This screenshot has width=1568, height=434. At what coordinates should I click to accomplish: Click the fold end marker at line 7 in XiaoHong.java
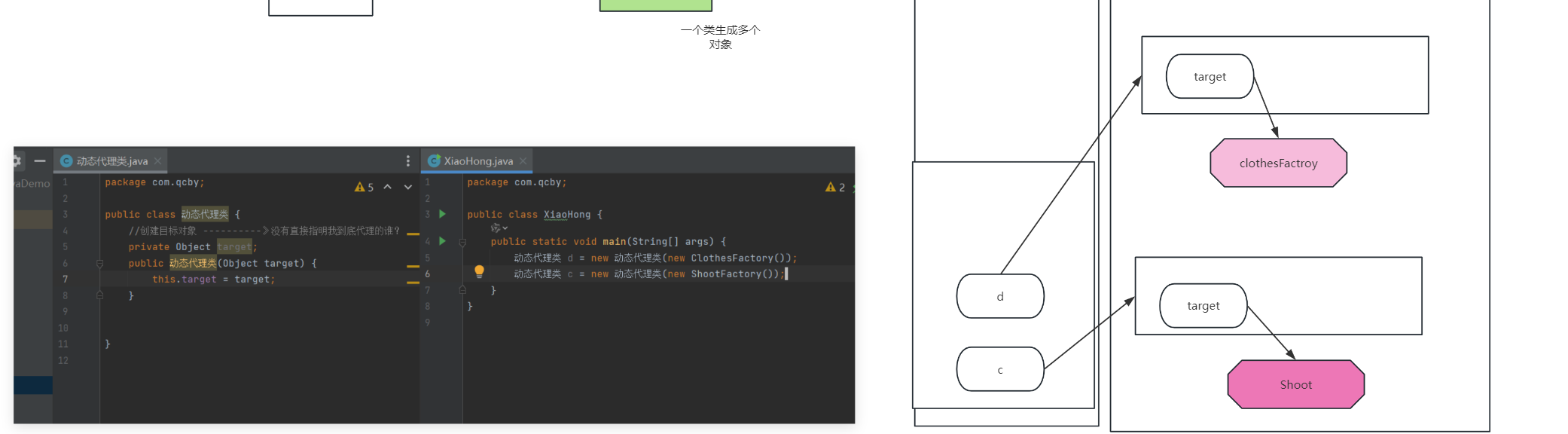[x=462, y=290]
